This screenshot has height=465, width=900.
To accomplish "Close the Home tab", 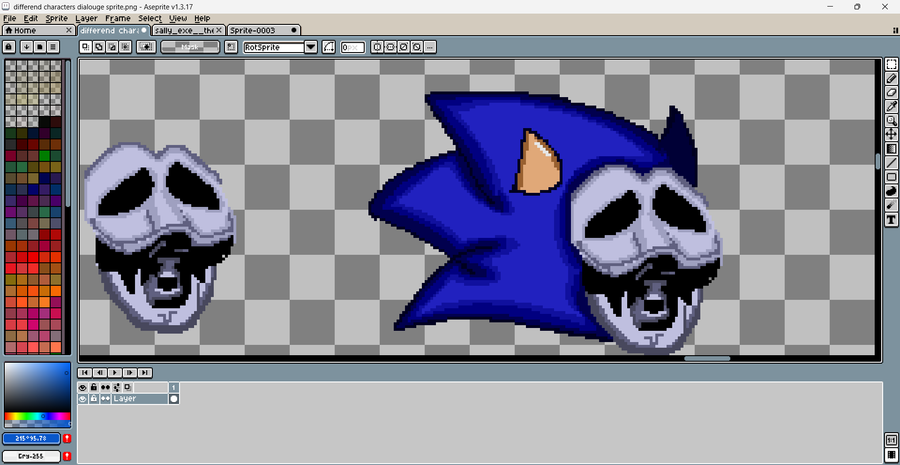I will 69,30.
